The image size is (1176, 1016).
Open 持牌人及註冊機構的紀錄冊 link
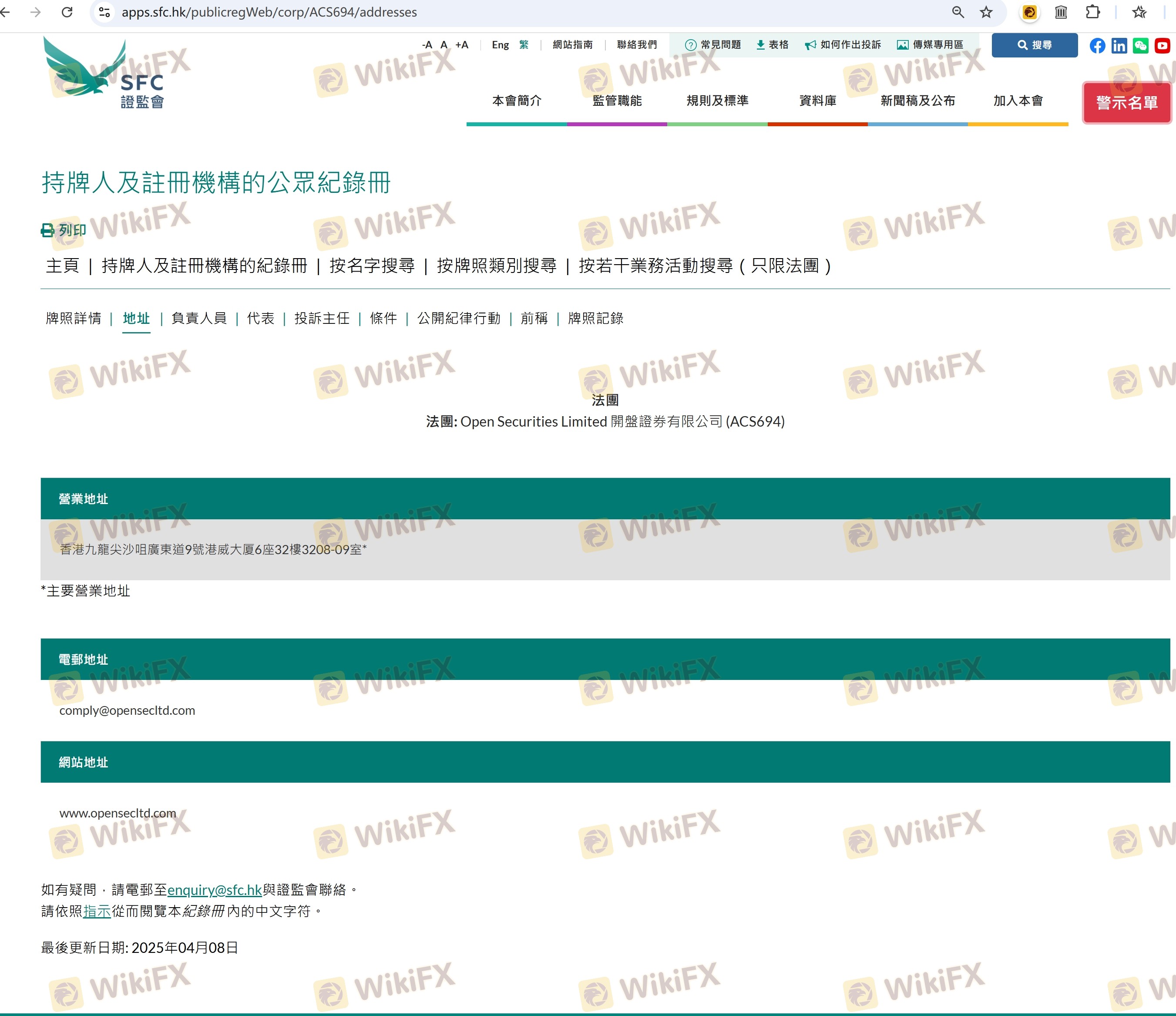click(204, 266)
